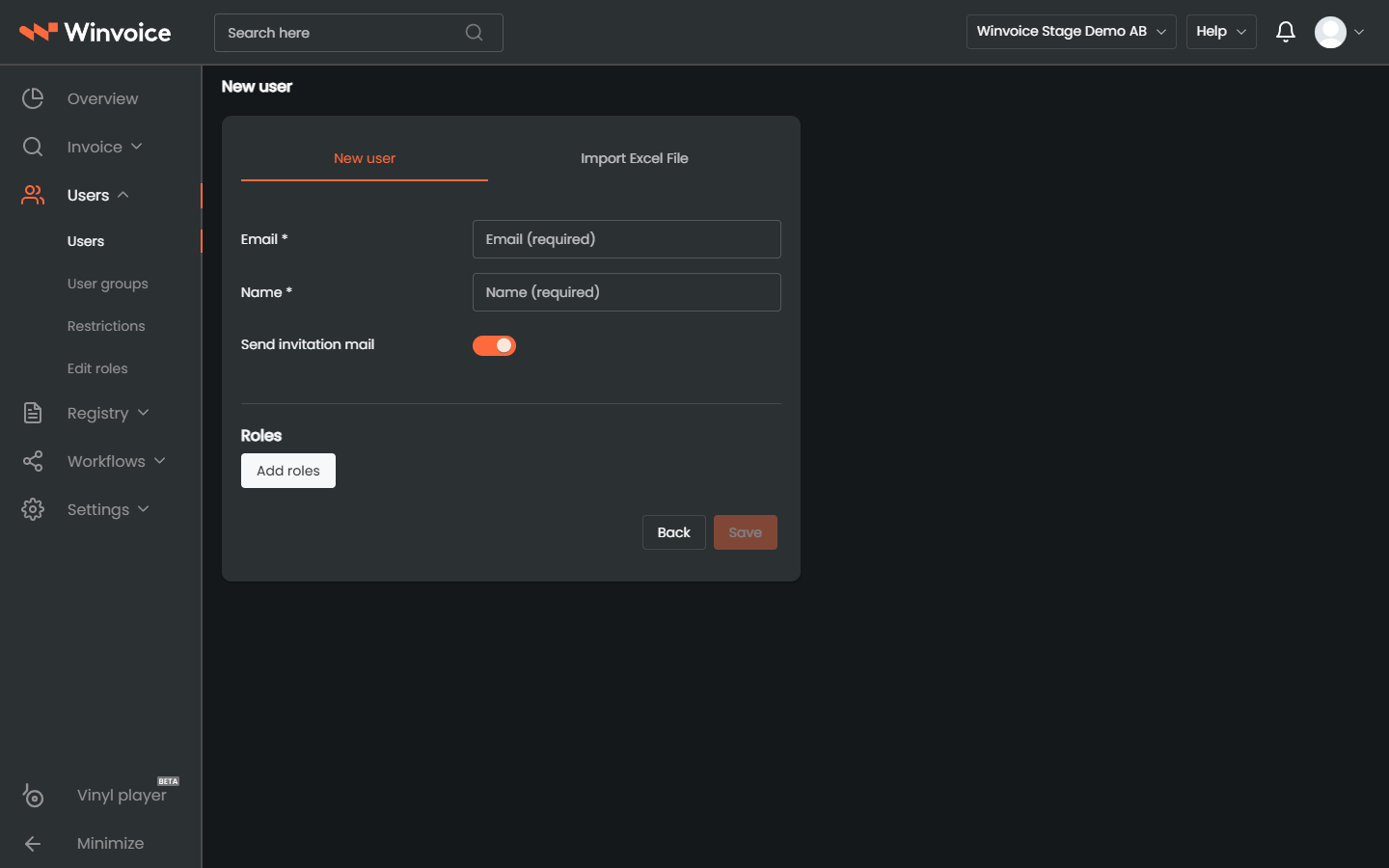Toggle the Send invitation mail switch
1389x868 pixels.
tap(494, 345)
